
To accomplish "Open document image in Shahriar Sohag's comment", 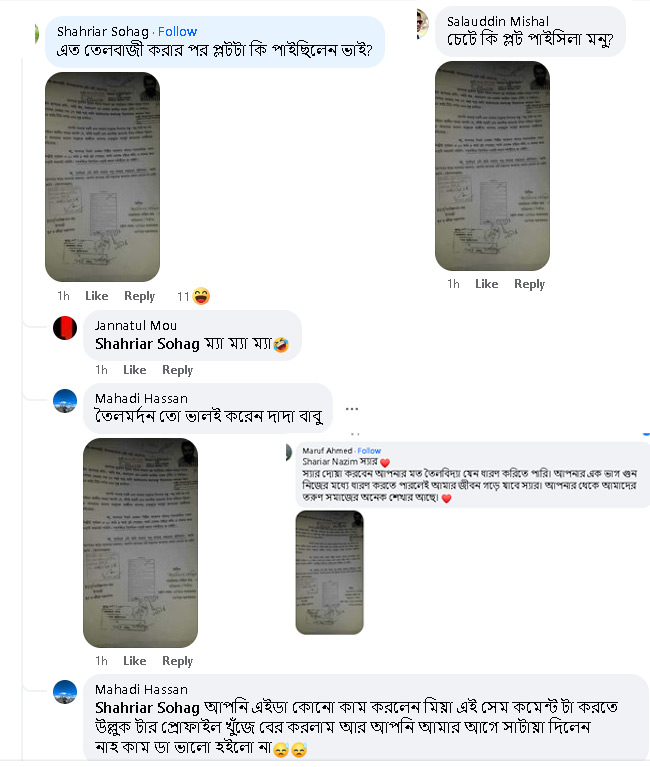I will (102, 177).
